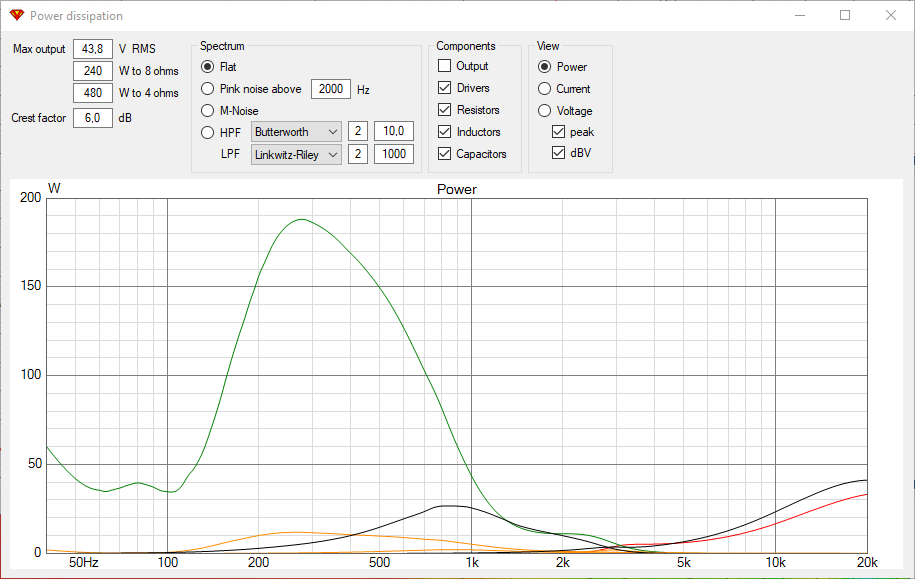The image size is (915, 579).
Task: Click the HPF frequency field showing 10,0
Action: [x=394, y=131]
